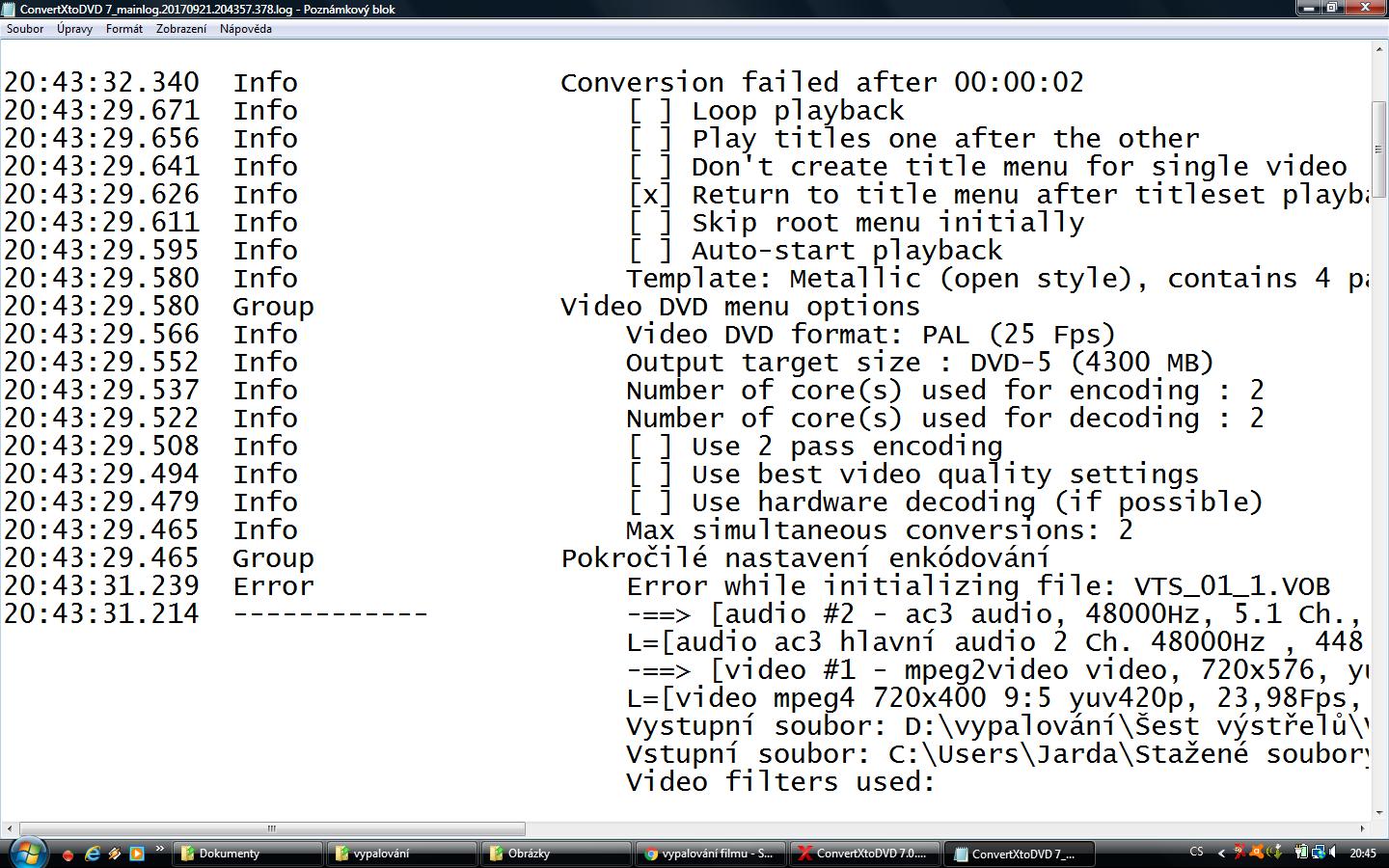Click the 'Use hardware decoding (if possible)' line
1389x868 pixels.
(945, 502)
